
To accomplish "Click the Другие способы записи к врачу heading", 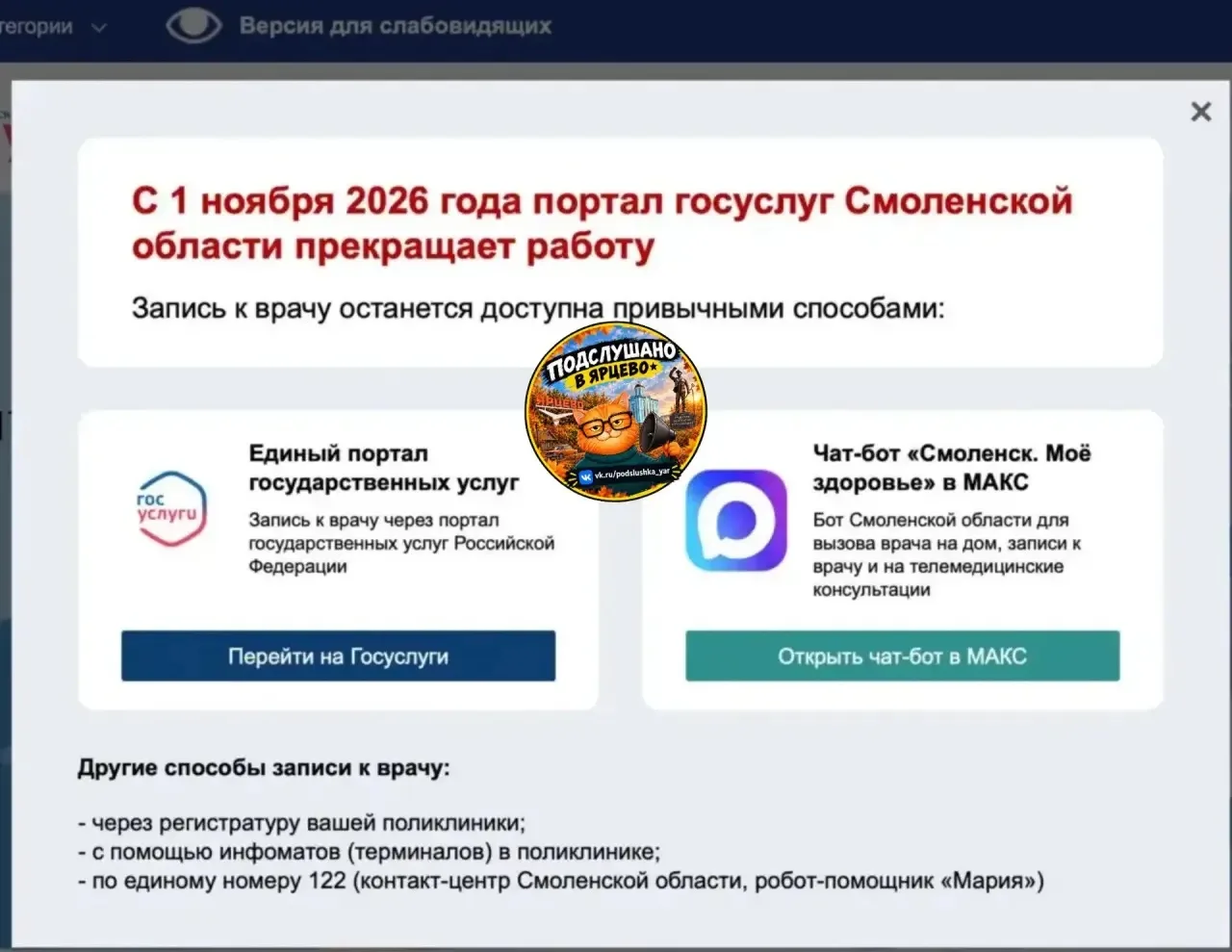I will [264, 768].
